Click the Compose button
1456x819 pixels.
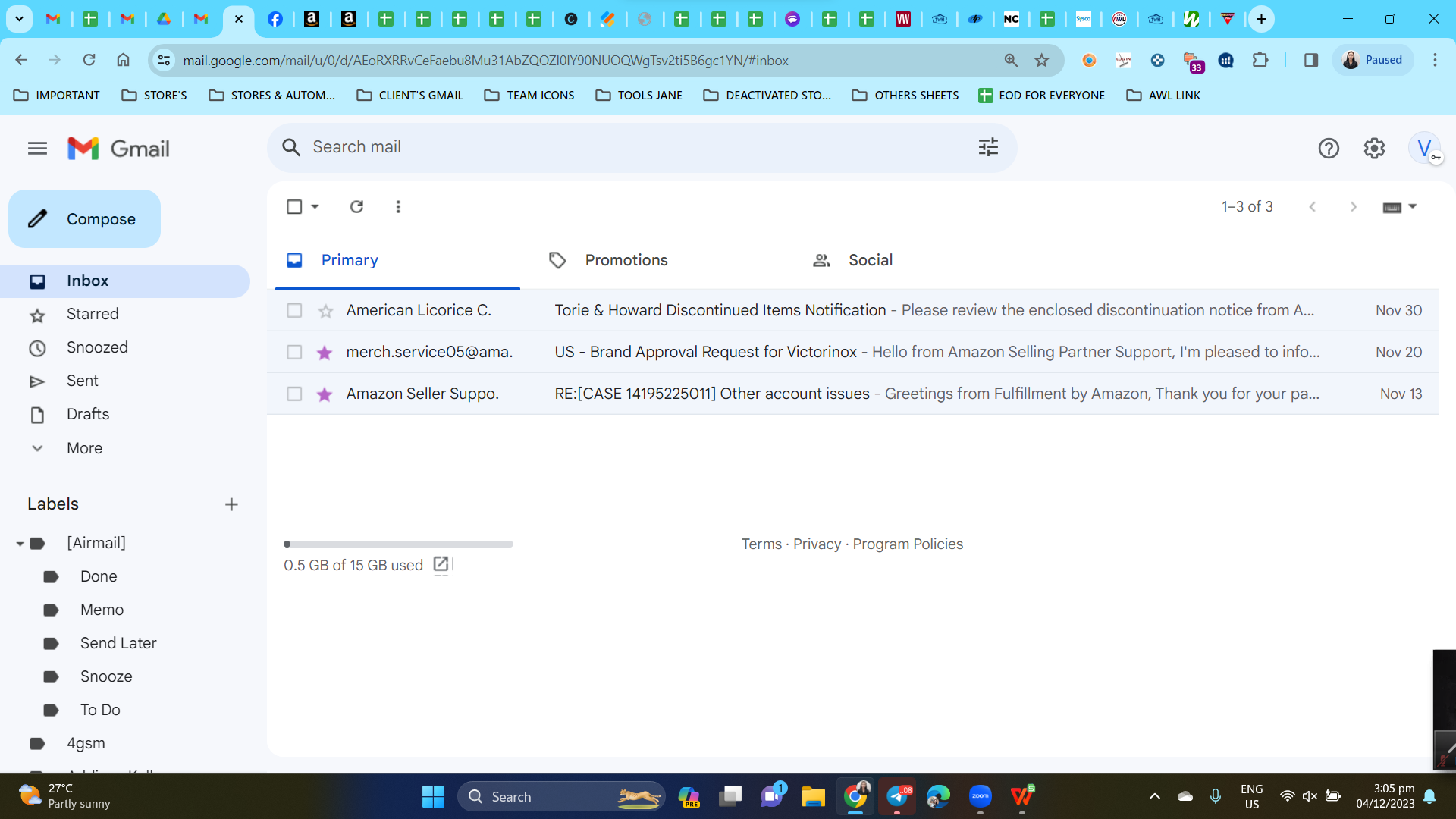pyautogui.click(x=84, y=219)
